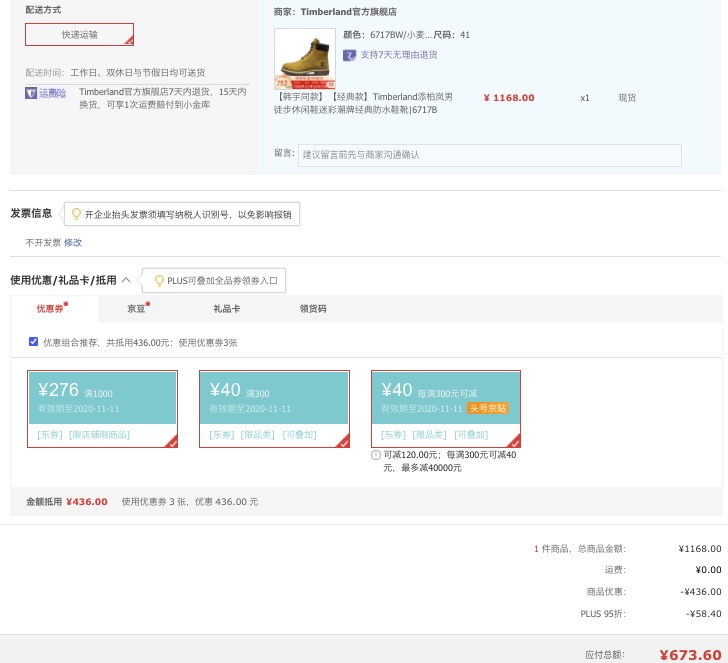Screen dimensions: 728x663
Task: Switch to the 京豆 tab
Action: (137, 309)
